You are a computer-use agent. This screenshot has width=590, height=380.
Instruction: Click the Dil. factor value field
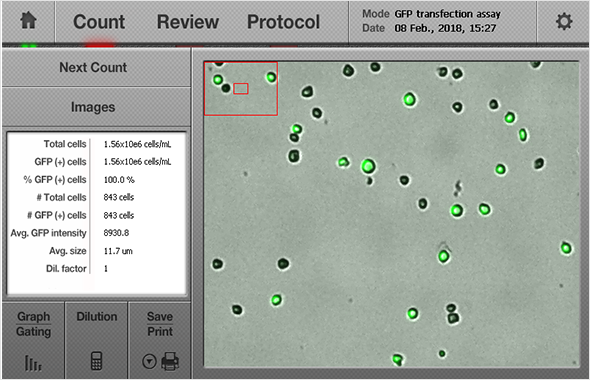click(106, 269)
